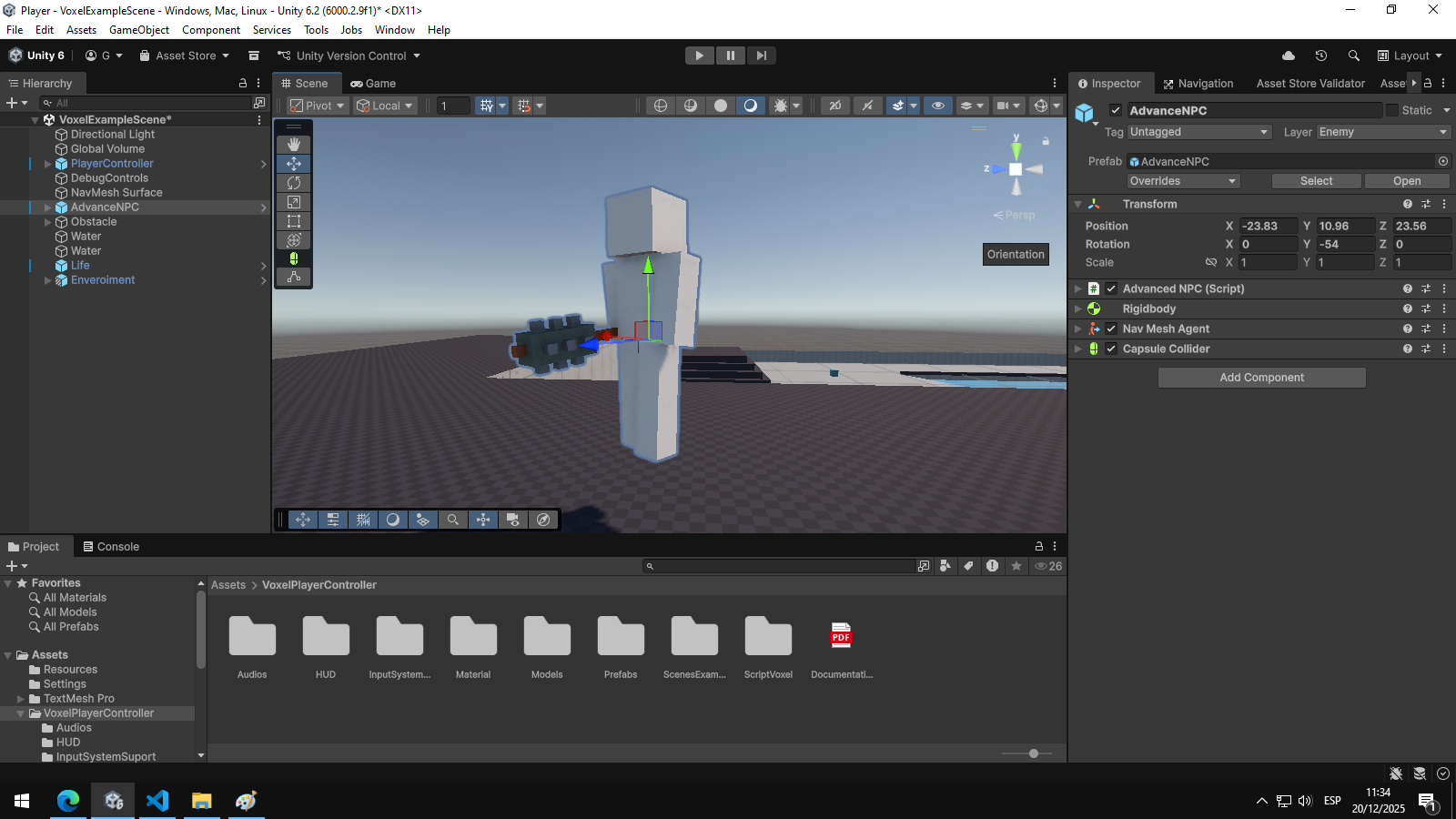
Task: Disable the Capsule Collider component checkbox
Action: (x=1111, y=349)
